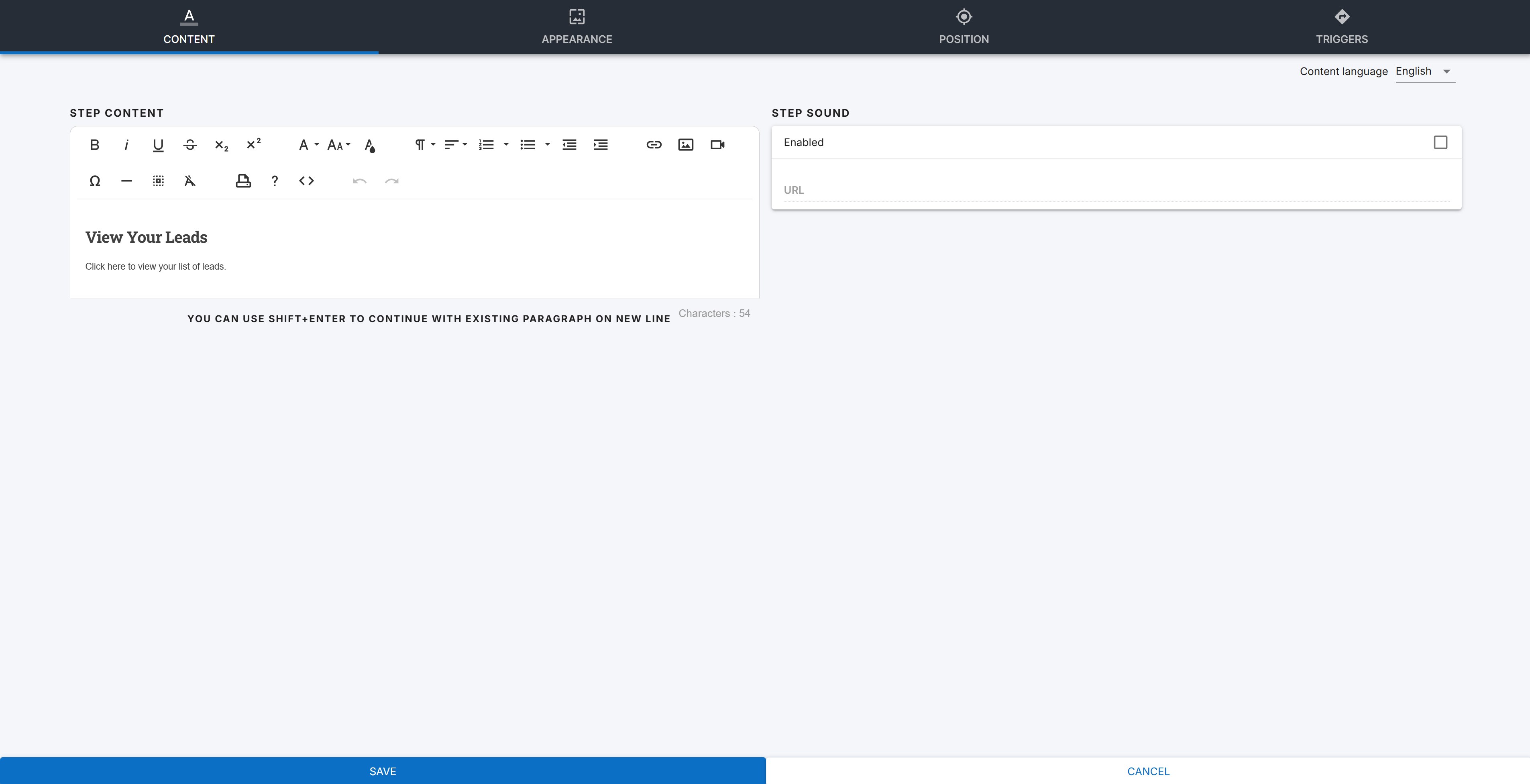
Task: Open the Triggers tab
Action: point(1341,27)
